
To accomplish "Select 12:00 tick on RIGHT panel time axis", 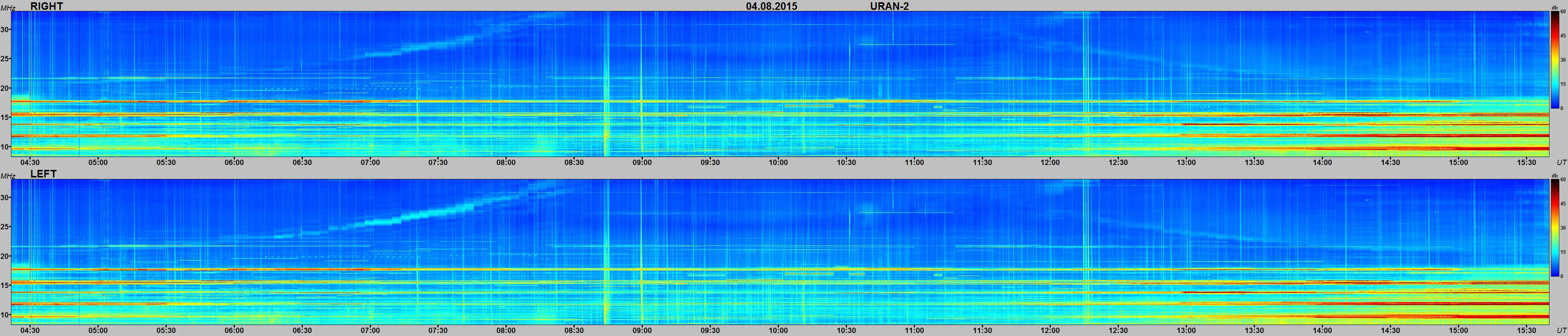I will pos(1050,163).
